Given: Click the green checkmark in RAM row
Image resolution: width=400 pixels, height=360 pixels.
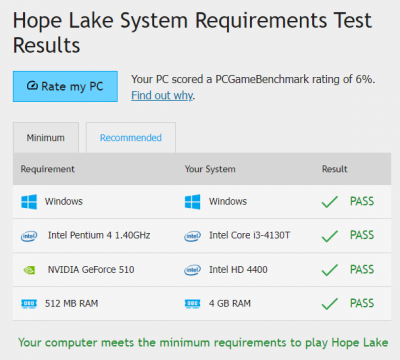Looking at the screenshot, I should [330, 304].
